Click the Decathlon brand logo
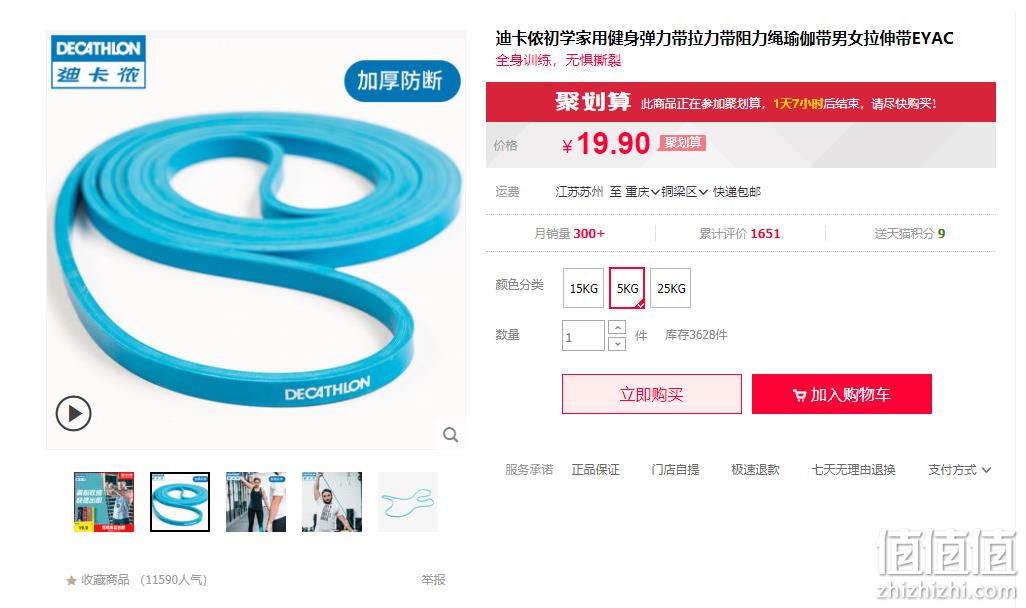Viewport: 1026px width, 608px height. tap(99, 62)
